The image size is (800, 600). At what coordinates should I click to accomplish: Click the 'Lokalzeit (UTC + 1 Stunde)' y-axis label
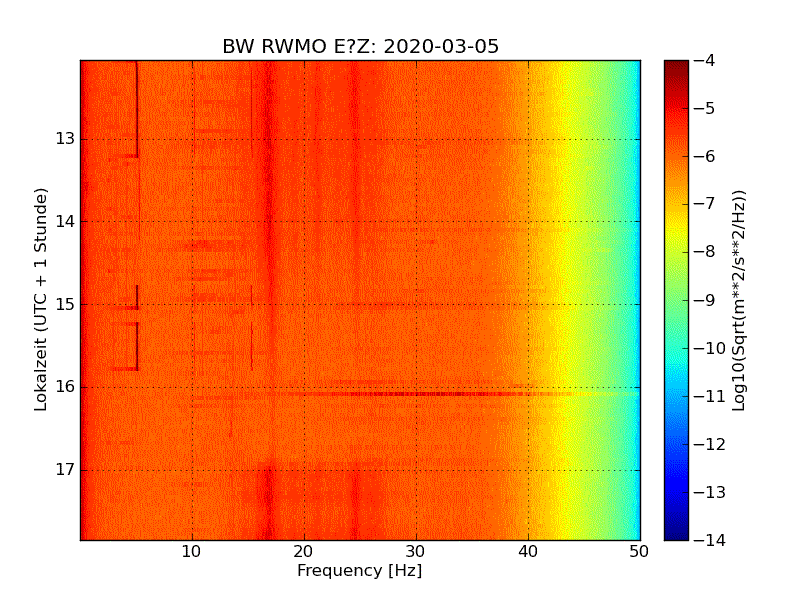(40, 299)
